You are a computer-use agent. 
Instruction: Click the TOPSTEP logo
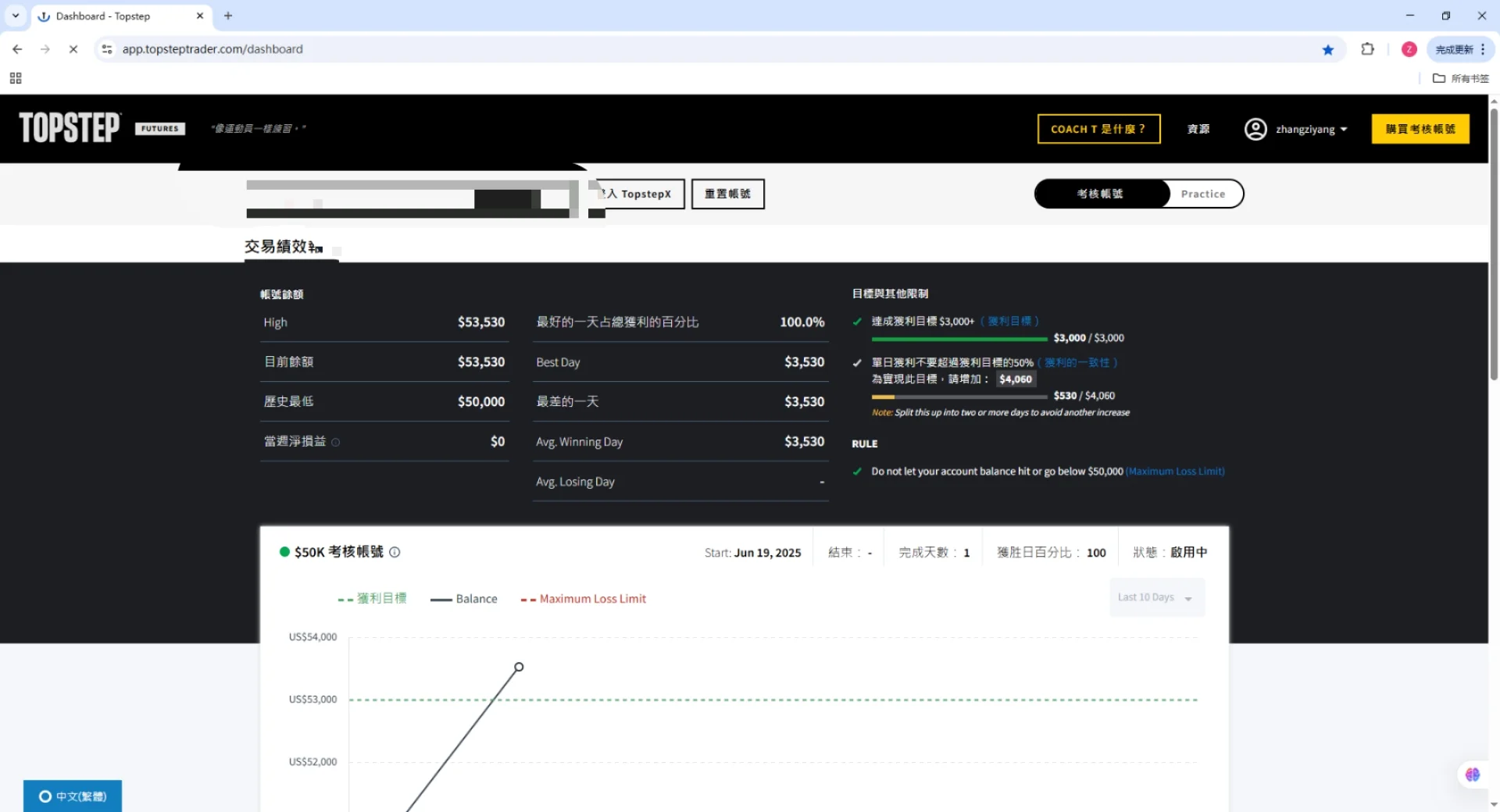pos(70,128)
